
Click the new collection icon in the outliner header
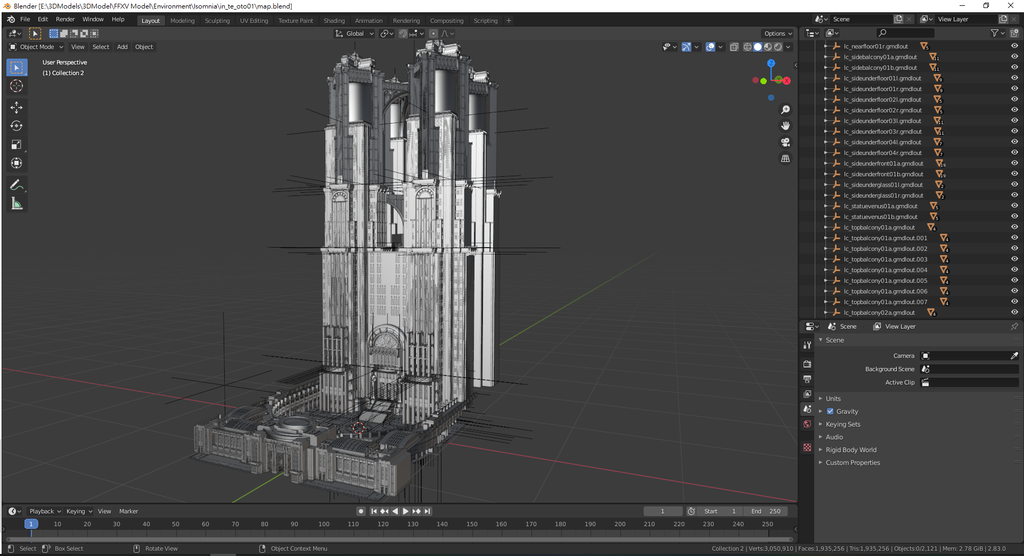(1014, 33)
